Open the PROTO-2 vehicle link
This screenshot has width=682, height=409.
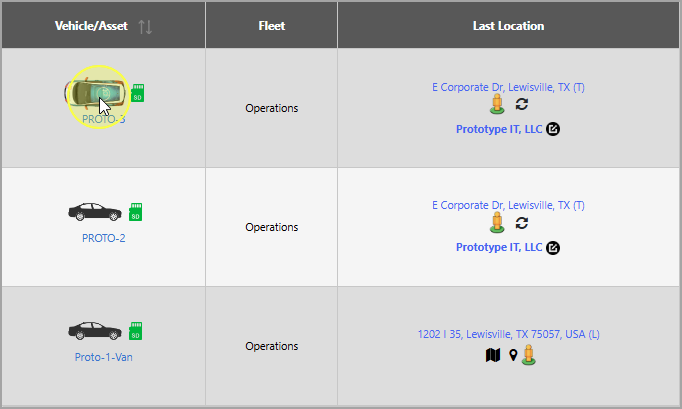pos(104,238)
